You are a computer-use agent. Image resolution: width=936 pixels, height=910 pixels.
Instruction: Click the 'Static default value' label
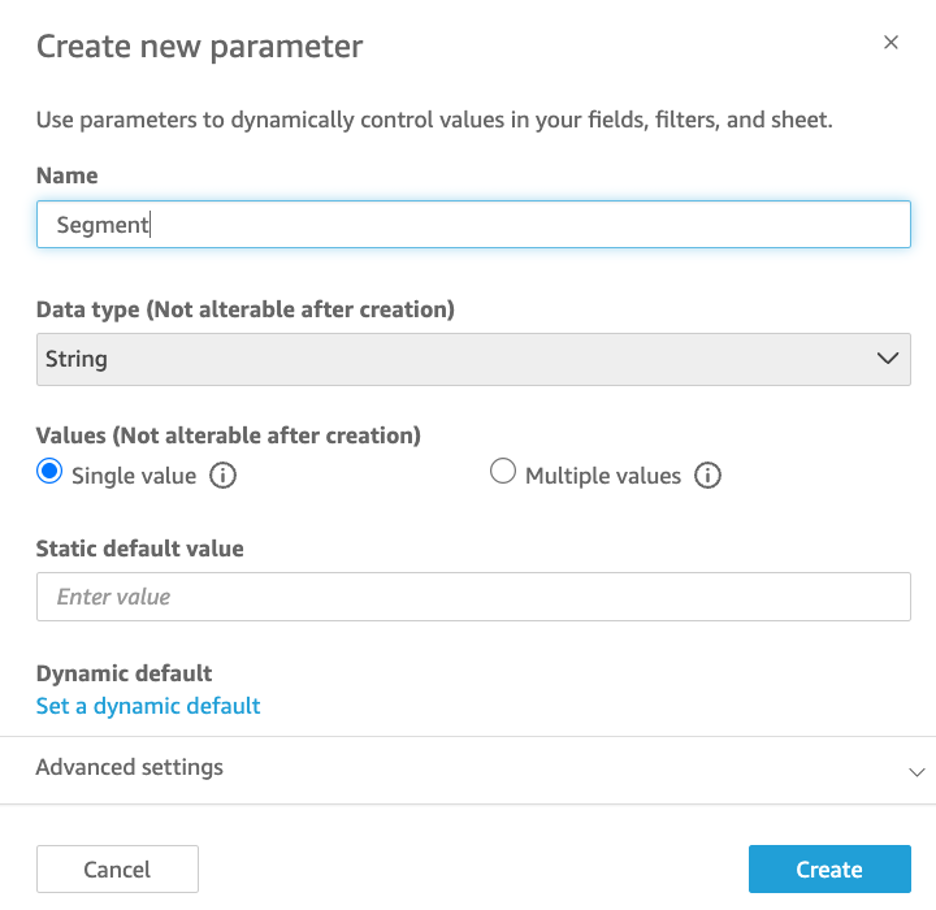click(x=139, y=548)
